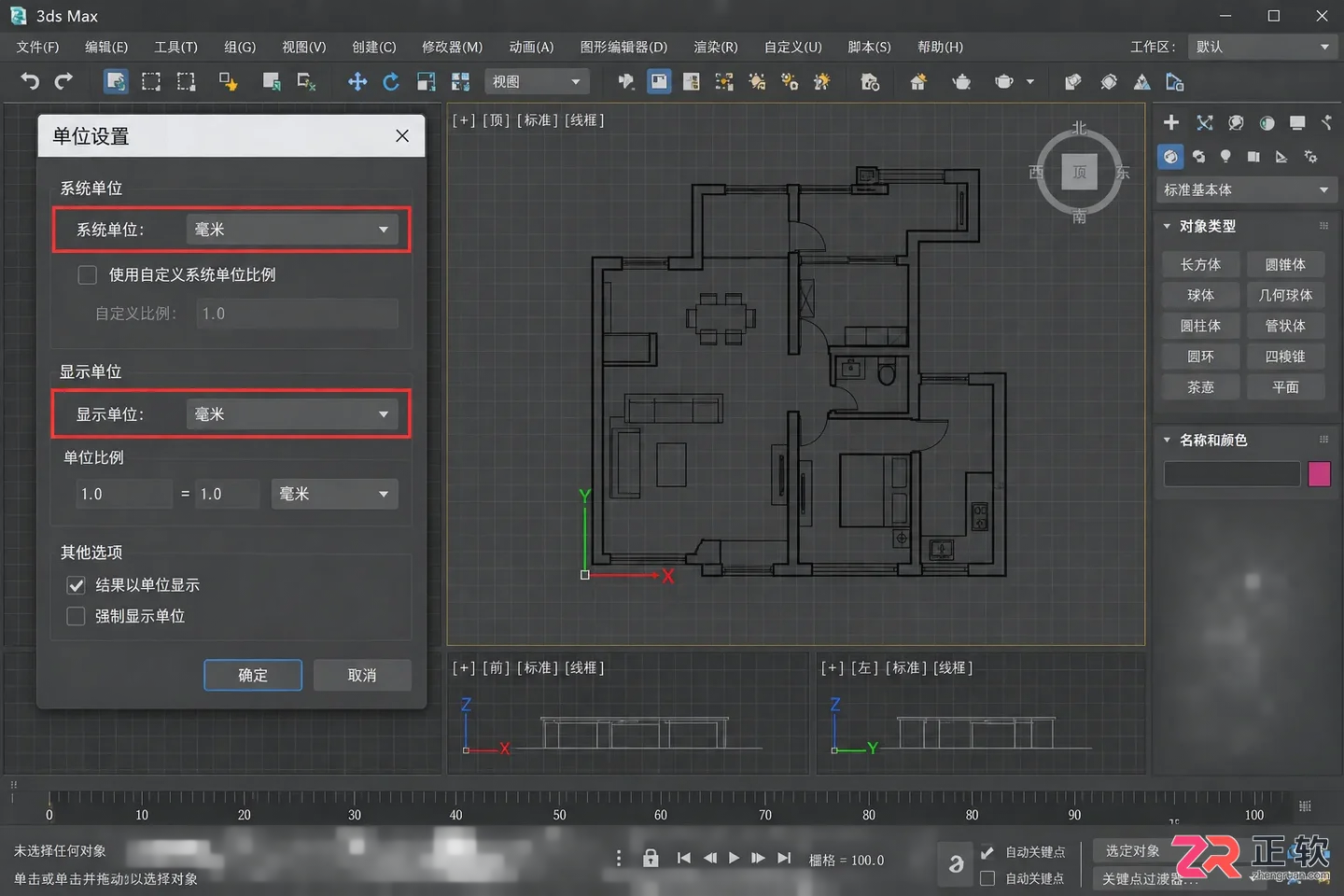Image resolution: width=1344 pixels, height=896 pixels.
Task: Open the 文件(F) menu
Action: coord(37,47)
